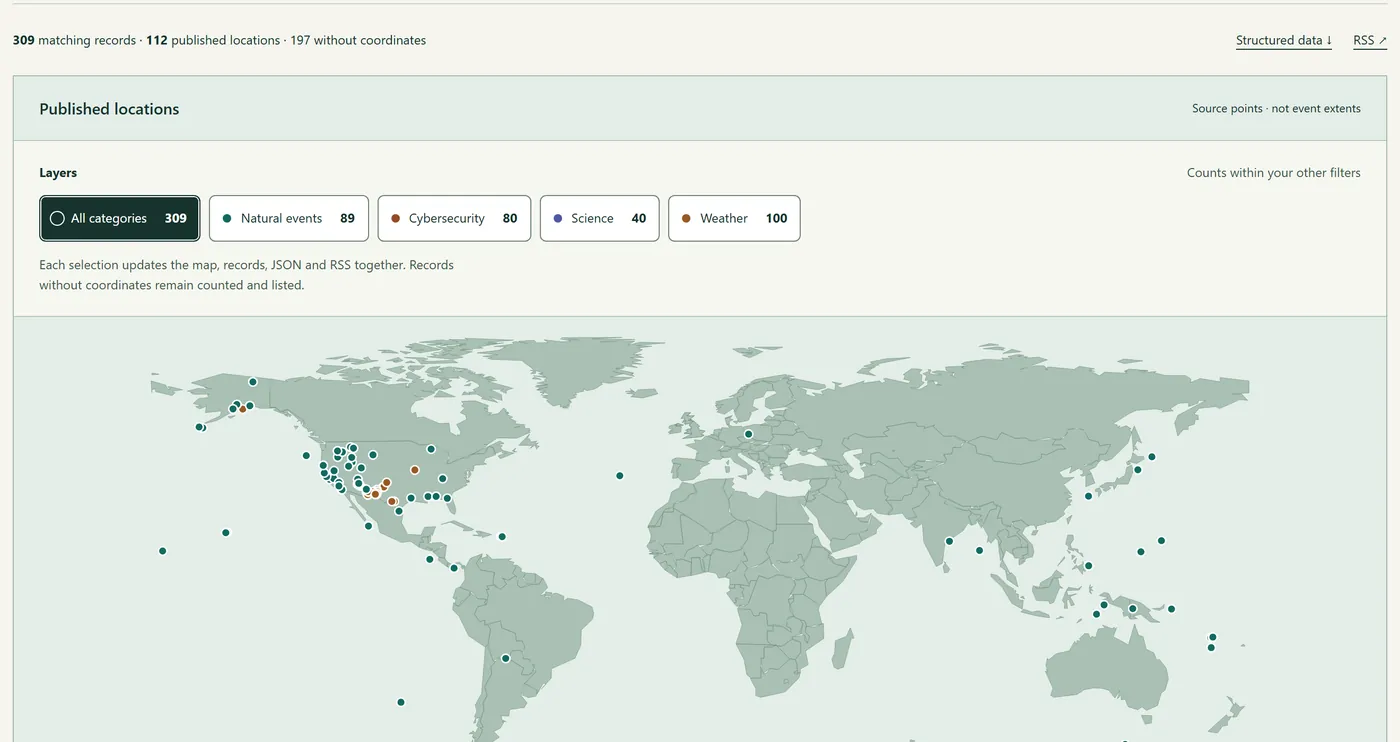Click the marker in Florida
The width and height of the screenshot is (1400, 742).
tap(448, 497)
